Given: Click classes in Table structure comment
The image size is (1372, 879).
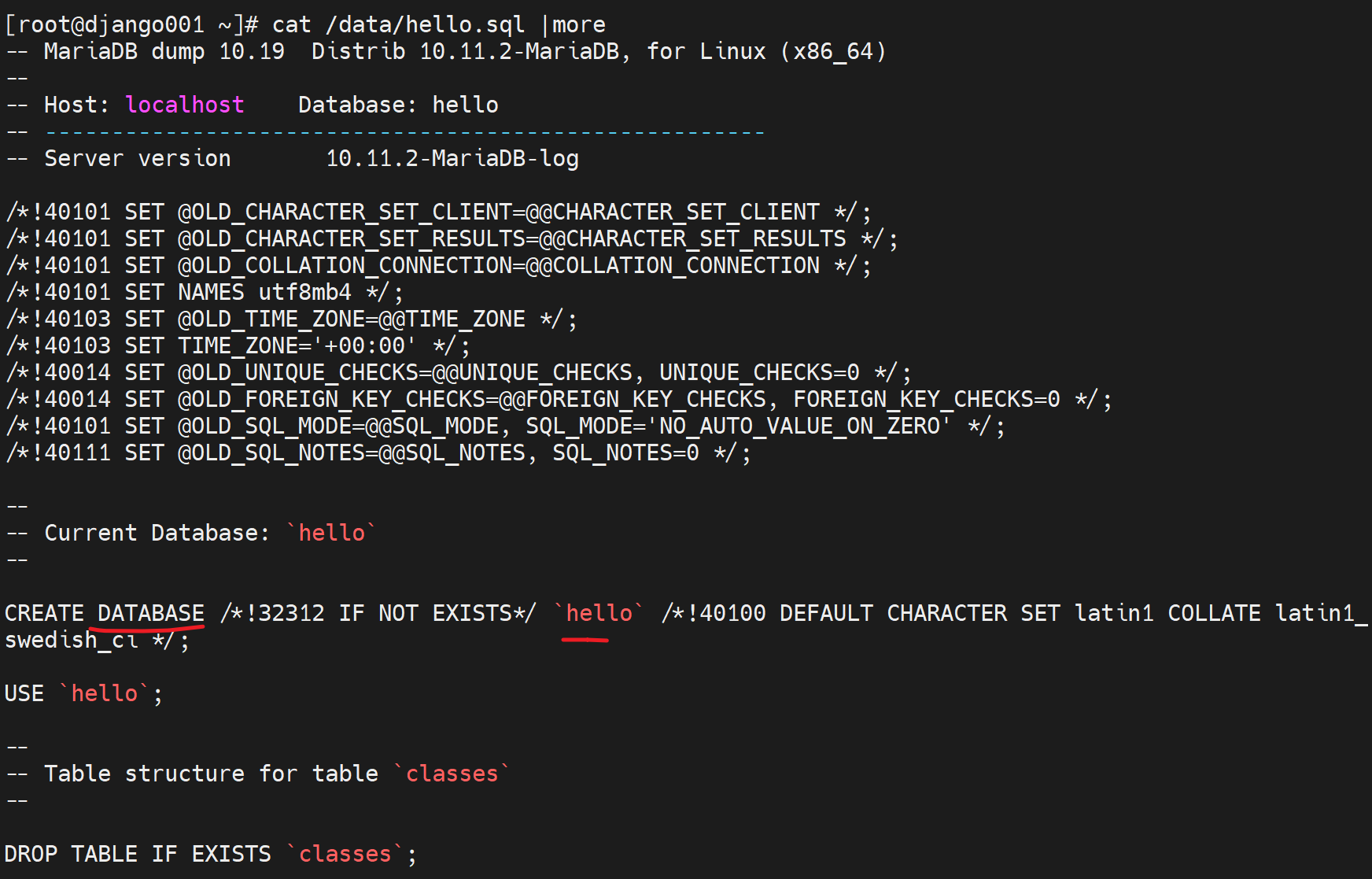Looking at the screenshot, I should [452, 774].
